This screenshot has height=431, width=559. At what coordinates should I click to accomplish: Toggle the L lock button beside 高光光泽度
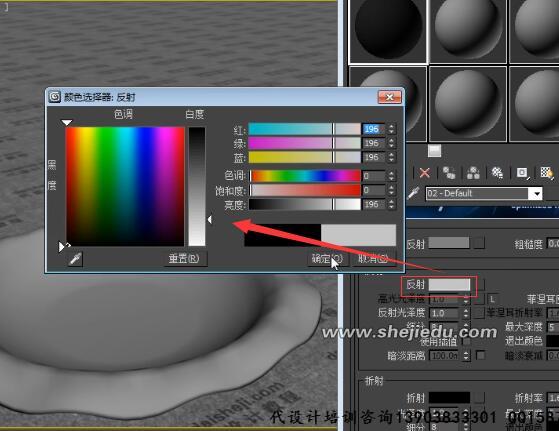click(x=492, y=299)
